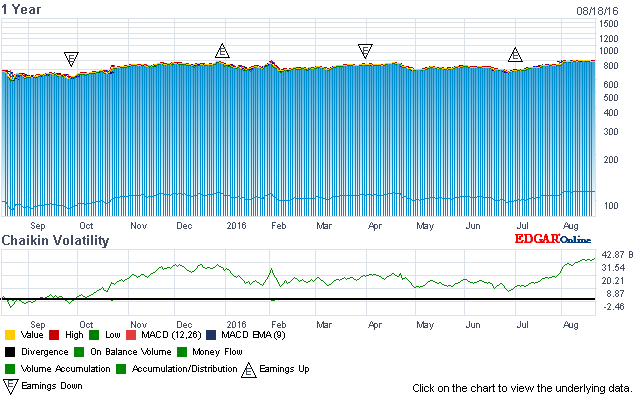Click the 'Accumulation/Distribution' legend label
This screenshot has width=635, height=395.
(x=185, y=369)
